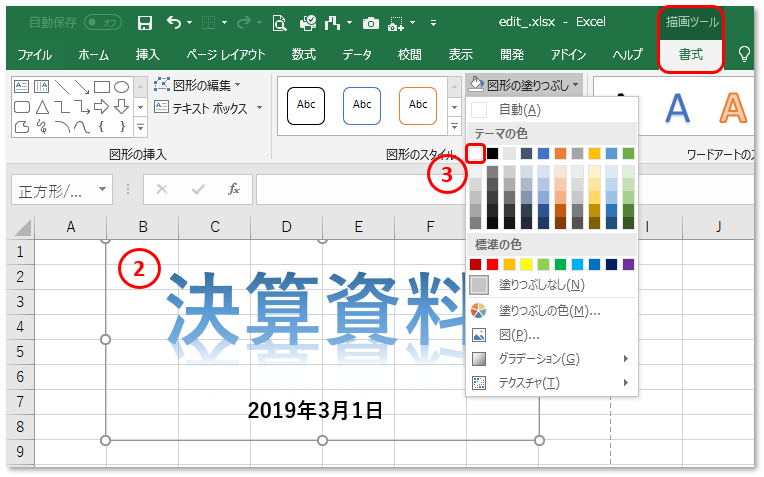764x477 pixels.
Task: Select the white theme color swatch
Action: (476, 153)
